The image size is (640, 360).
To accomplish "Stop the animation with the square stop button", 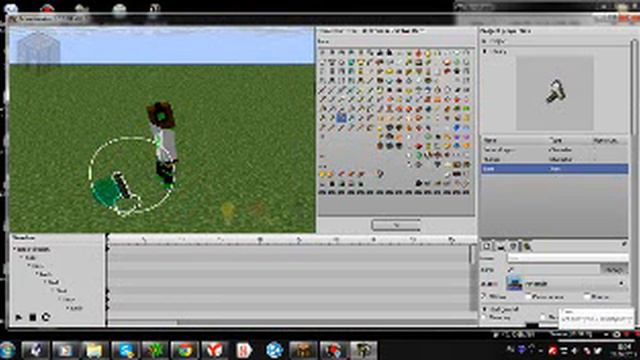I will pos(33,317).
